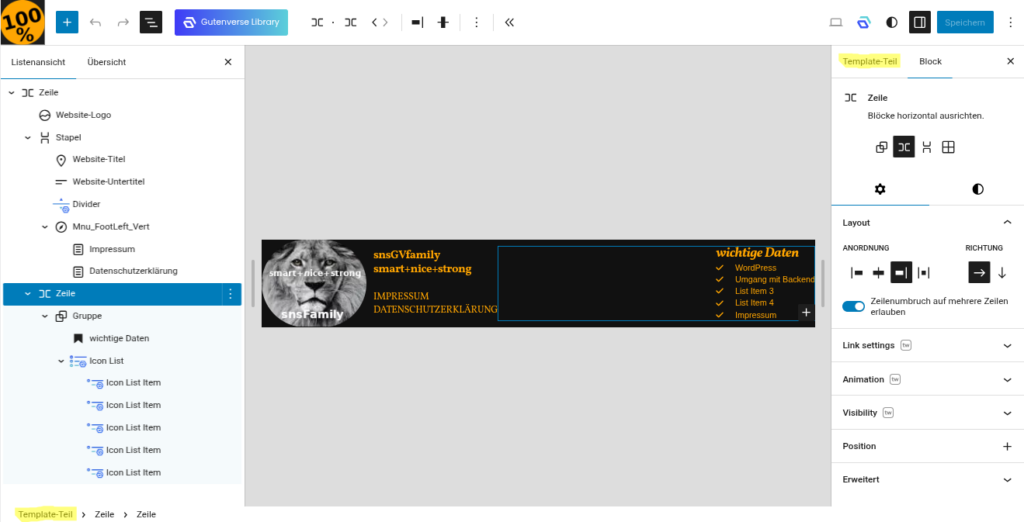Open the Gutenverse Library
1024x522 pixels.
pyautogui.click(x=231, y=22)
